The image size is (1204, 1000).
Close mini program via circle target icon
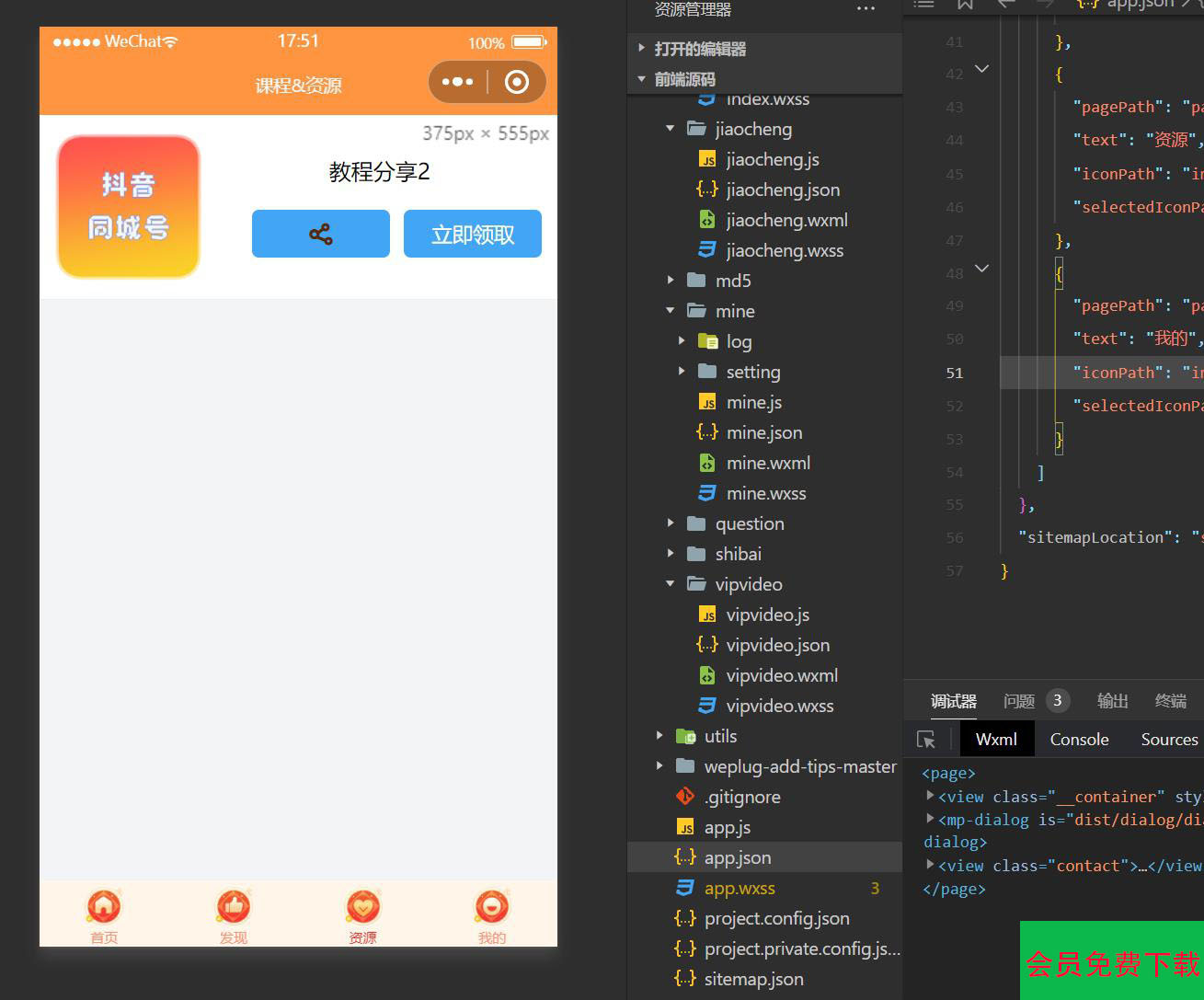517,82
